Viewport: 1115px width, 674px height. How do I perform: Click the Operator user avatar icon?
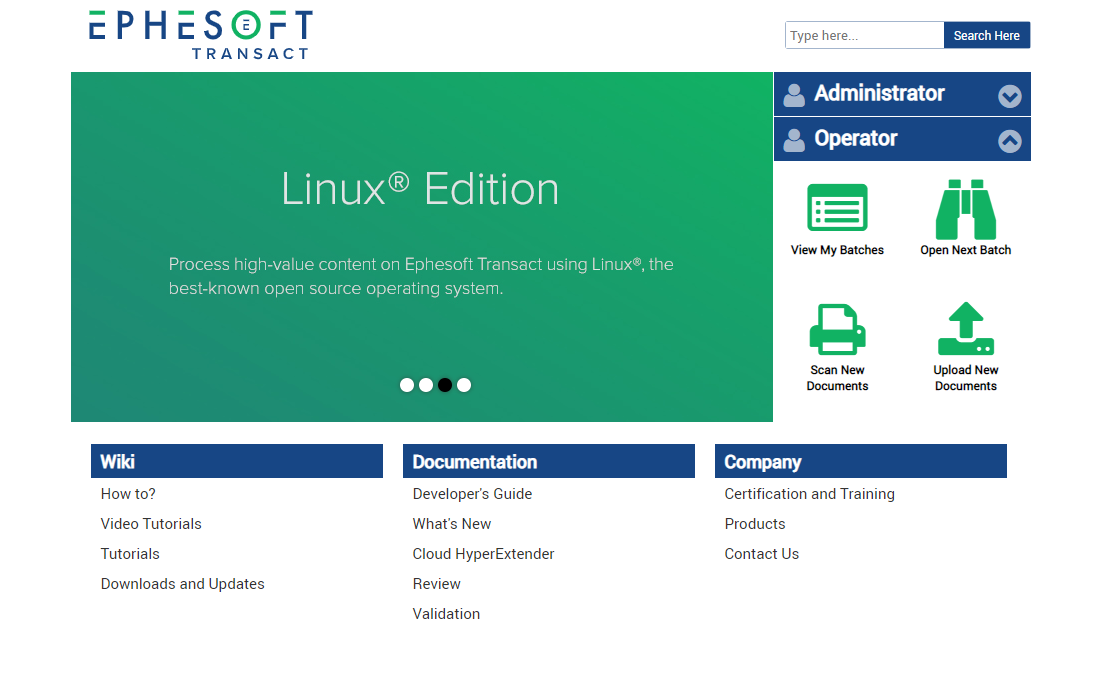tap(794, 139)
